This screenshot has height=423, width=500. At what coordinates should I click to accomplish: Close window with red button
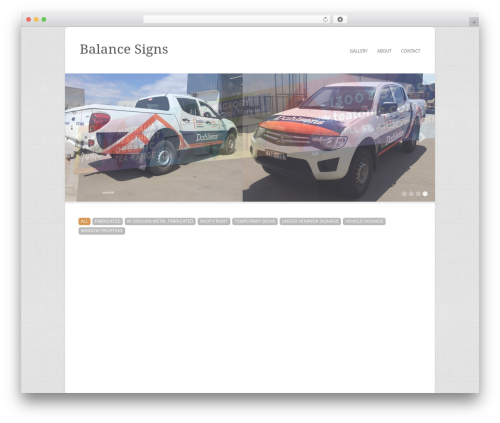(29, 19)
